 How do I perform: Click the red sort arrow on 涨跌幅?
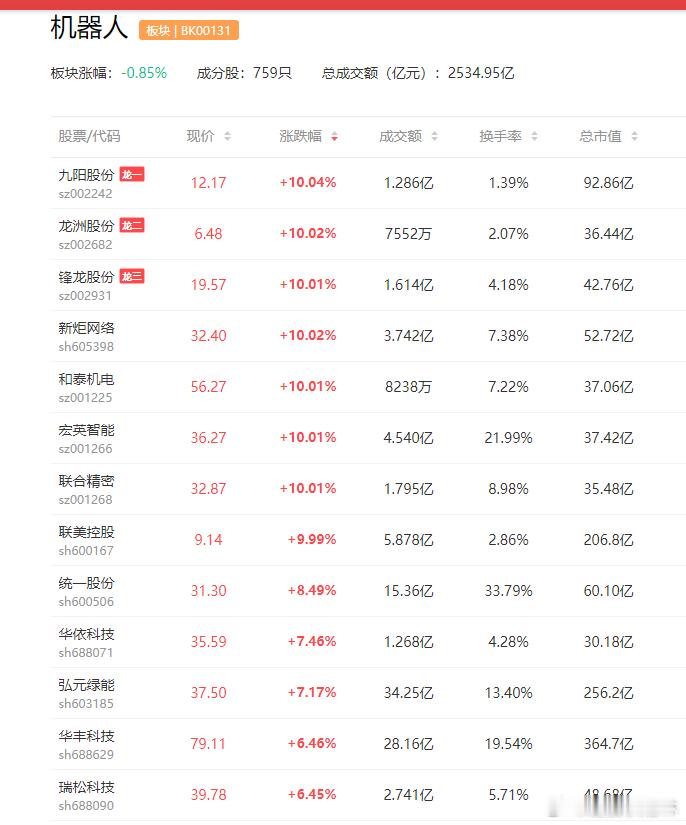334,137
